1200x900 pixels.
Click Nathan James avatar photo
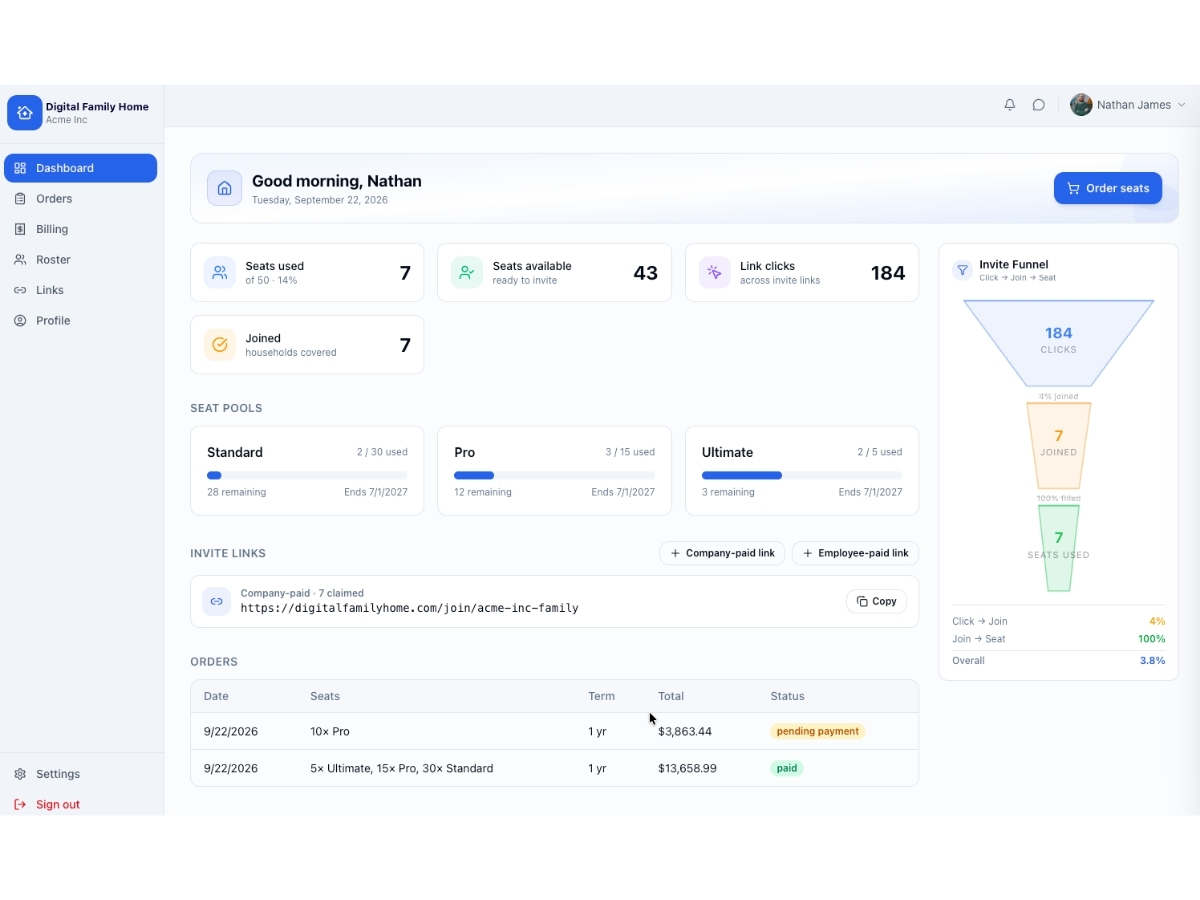click(1081, 105)
